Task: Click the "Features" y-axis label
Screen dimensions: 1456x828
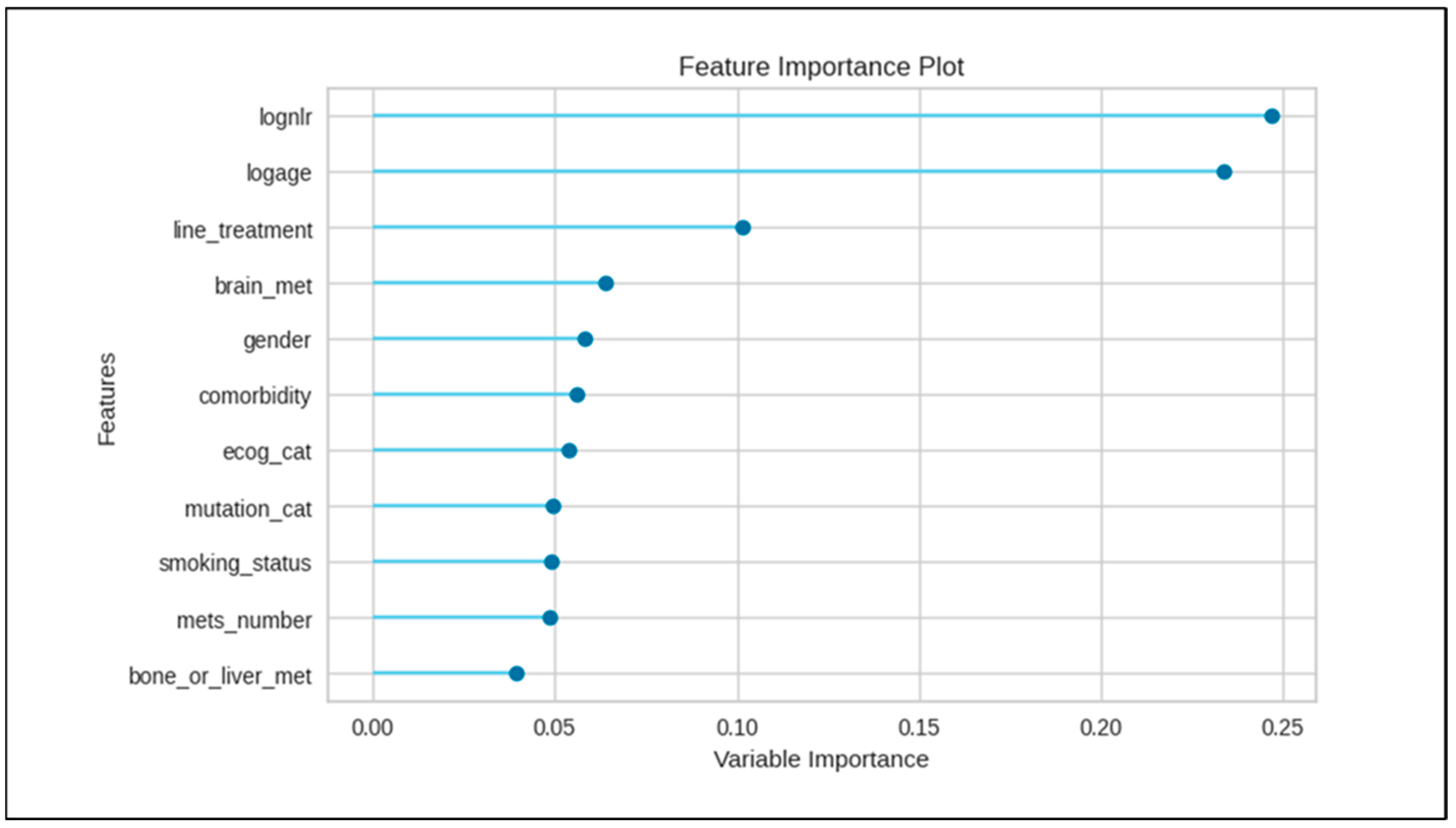Action: click(107, 399)
